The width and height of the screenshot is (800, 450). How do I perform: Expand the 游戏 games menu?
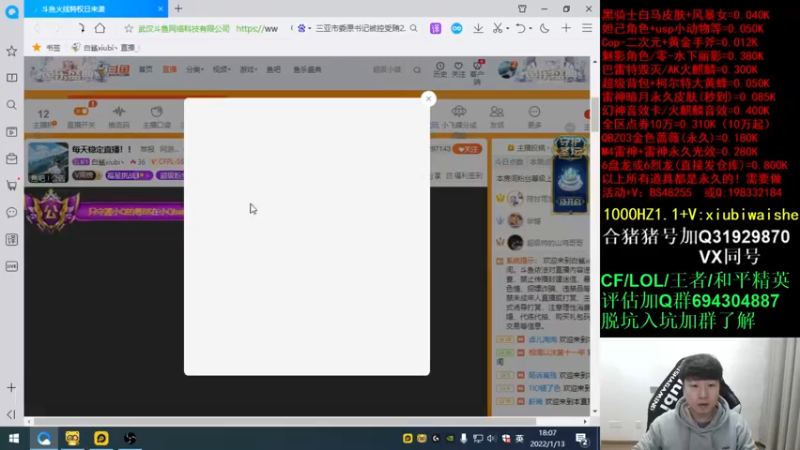pyautogui.click(x=248, y=69)
